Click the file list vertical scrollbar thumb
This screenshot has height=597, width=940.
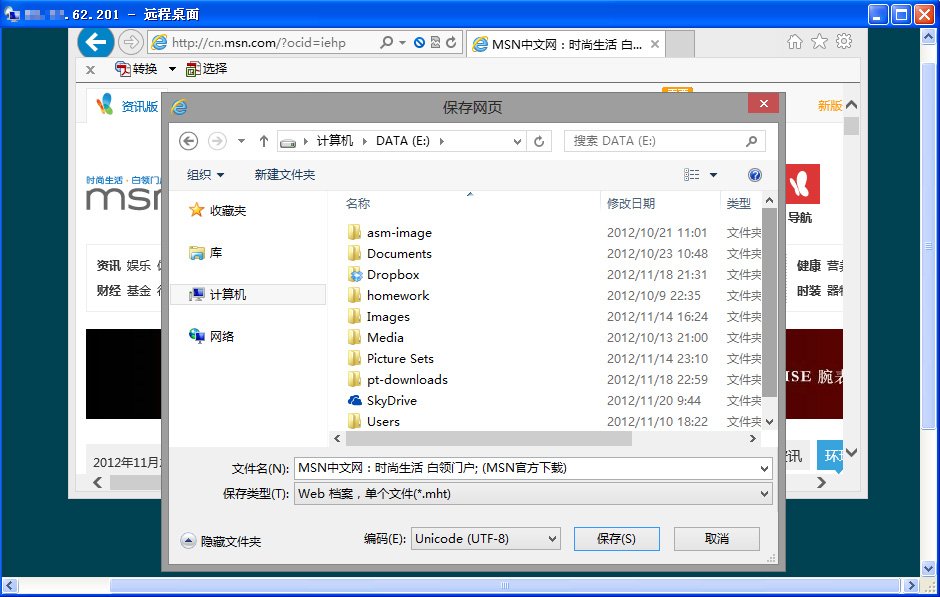click(770, 303)
